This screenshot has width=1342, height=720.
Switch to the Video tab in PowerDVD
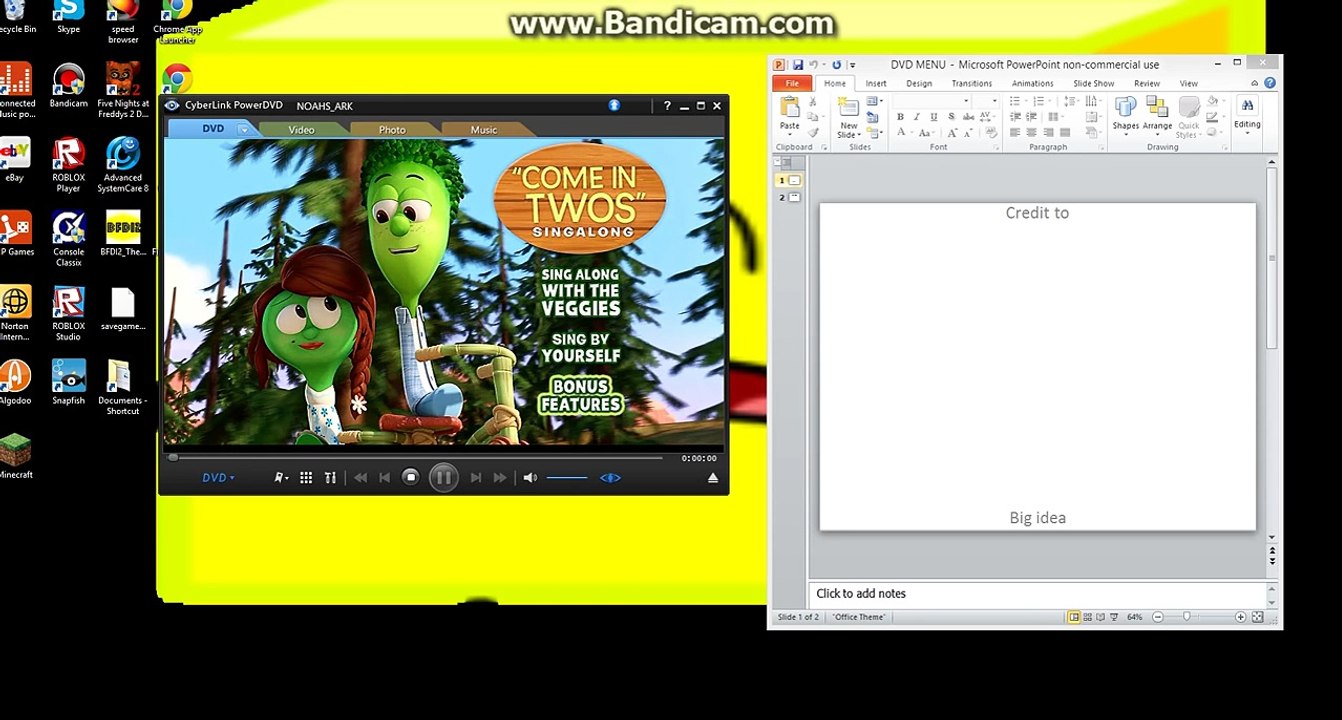301,129
